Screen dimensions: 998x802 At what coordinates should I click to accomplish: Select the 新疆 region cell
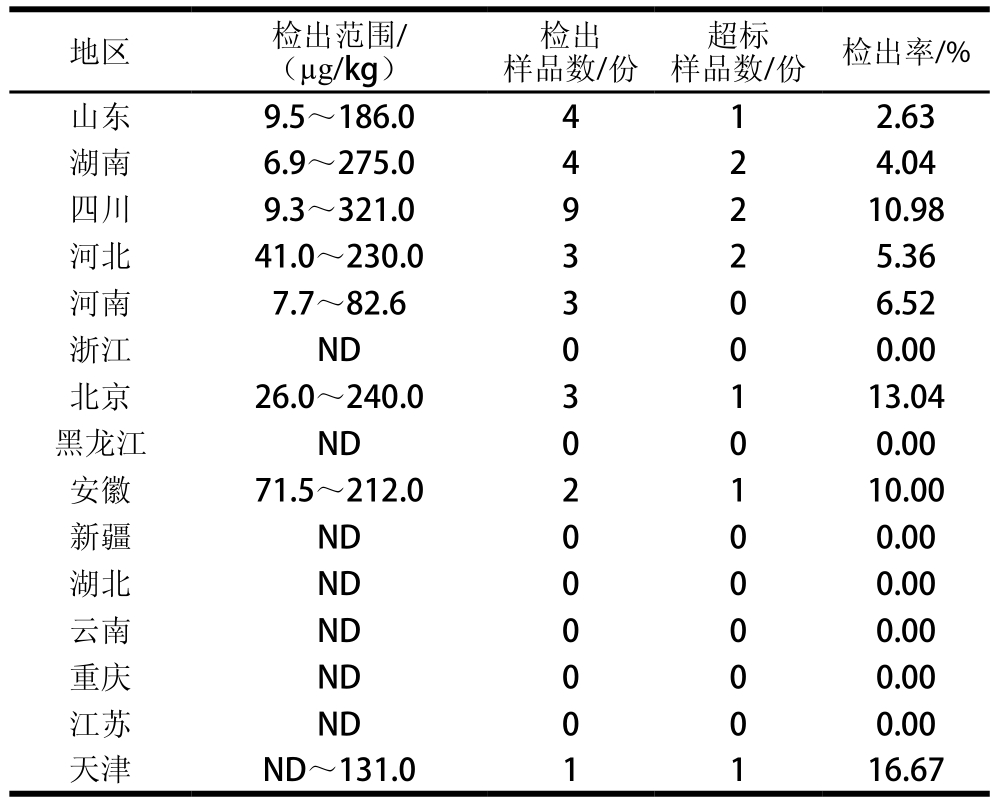[x=100, y=537]
